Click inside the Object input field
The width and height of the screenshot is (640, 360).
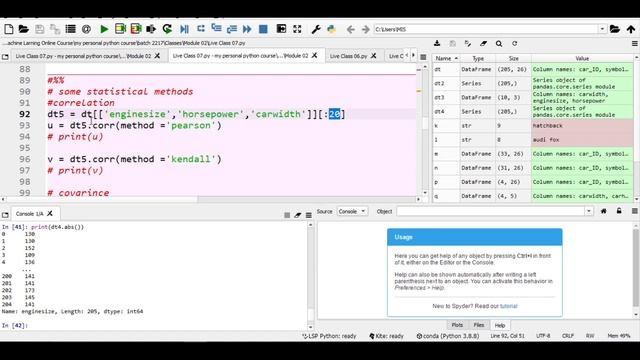click(491, 211)
